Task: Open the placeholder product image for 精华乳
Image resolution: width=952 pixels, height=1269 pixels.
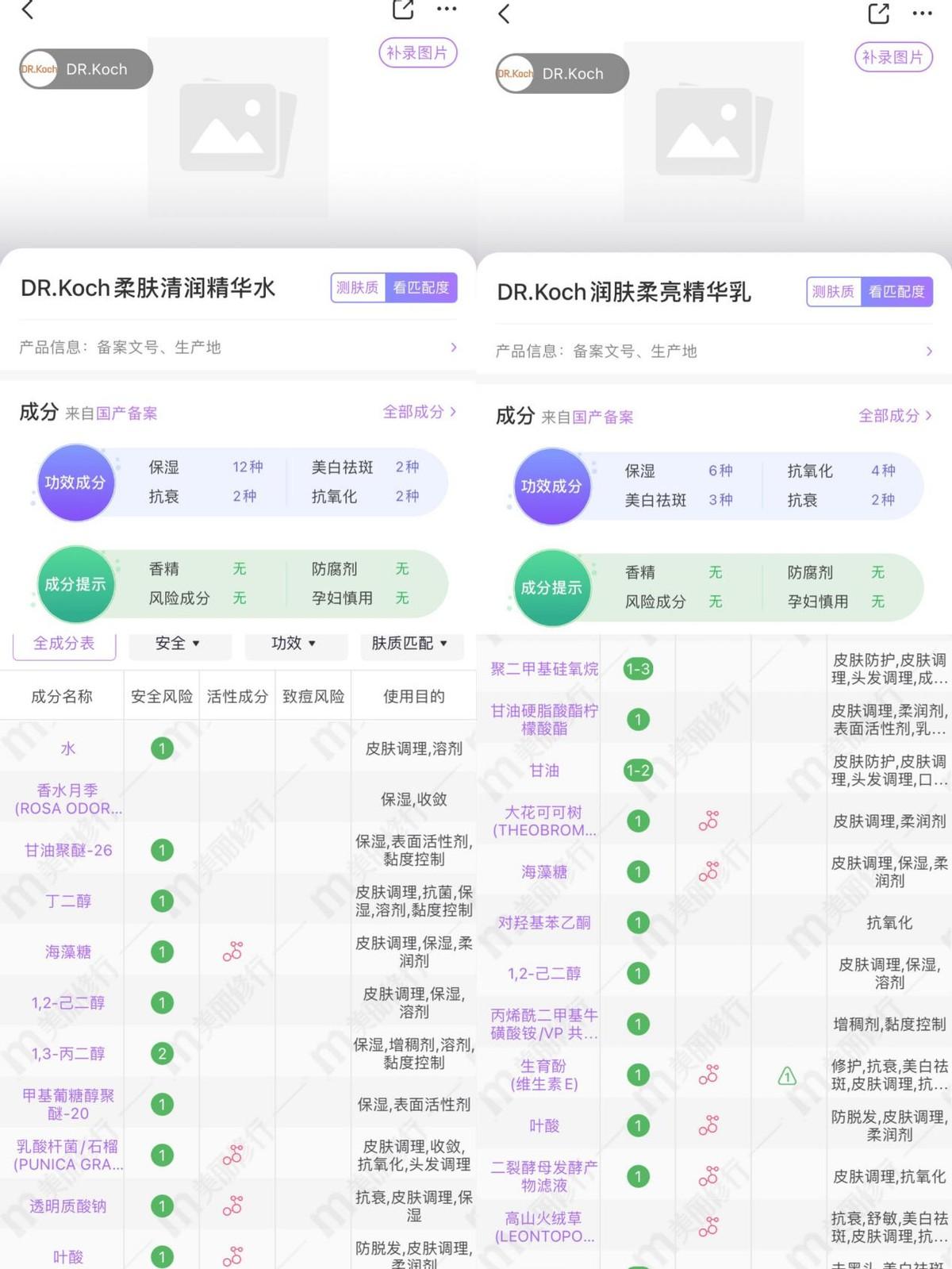Action: (714, 131)
